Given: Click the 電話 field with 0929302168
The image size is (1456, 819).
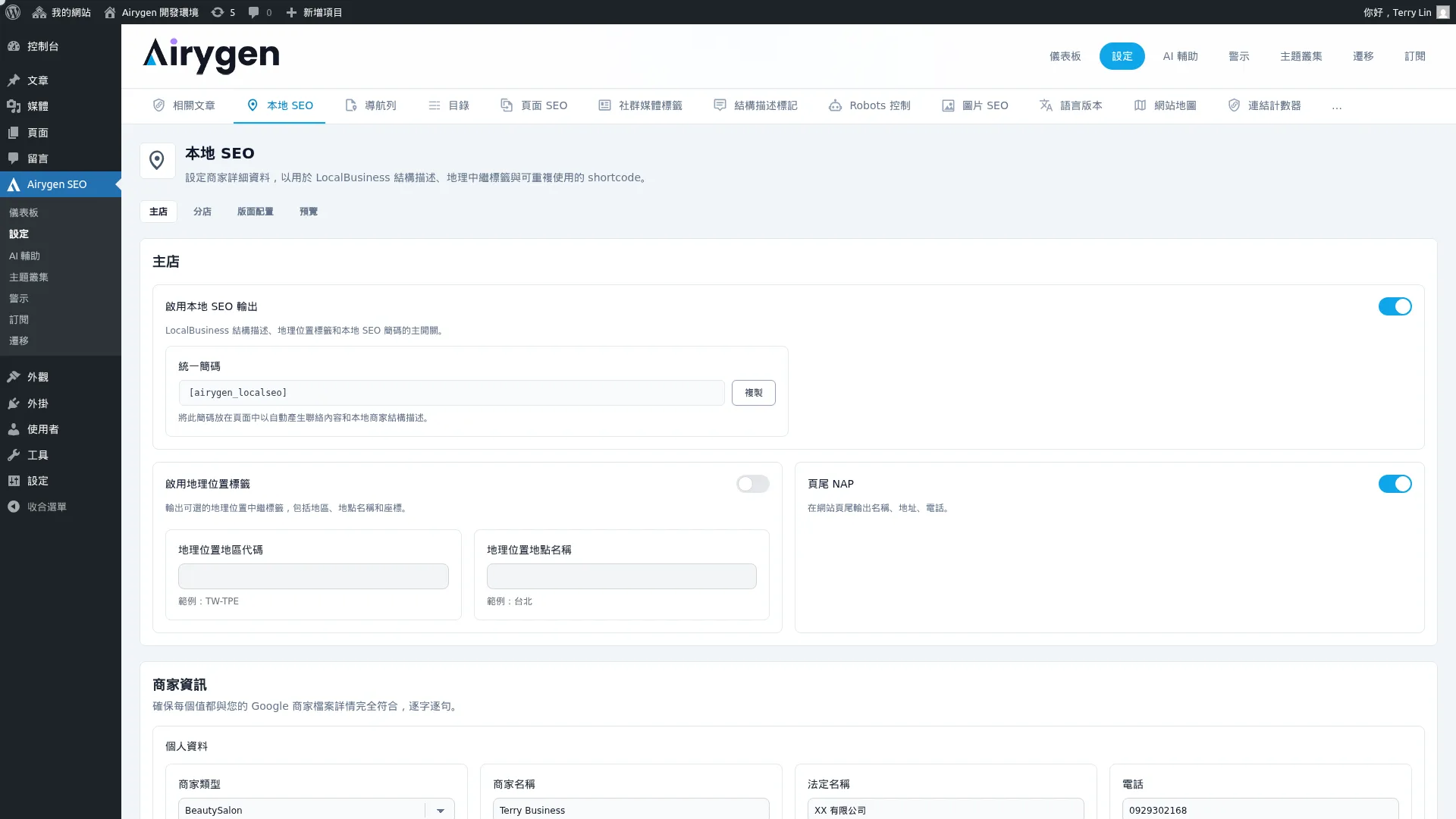Looking at the screenshot, I should click(1260, 810).
